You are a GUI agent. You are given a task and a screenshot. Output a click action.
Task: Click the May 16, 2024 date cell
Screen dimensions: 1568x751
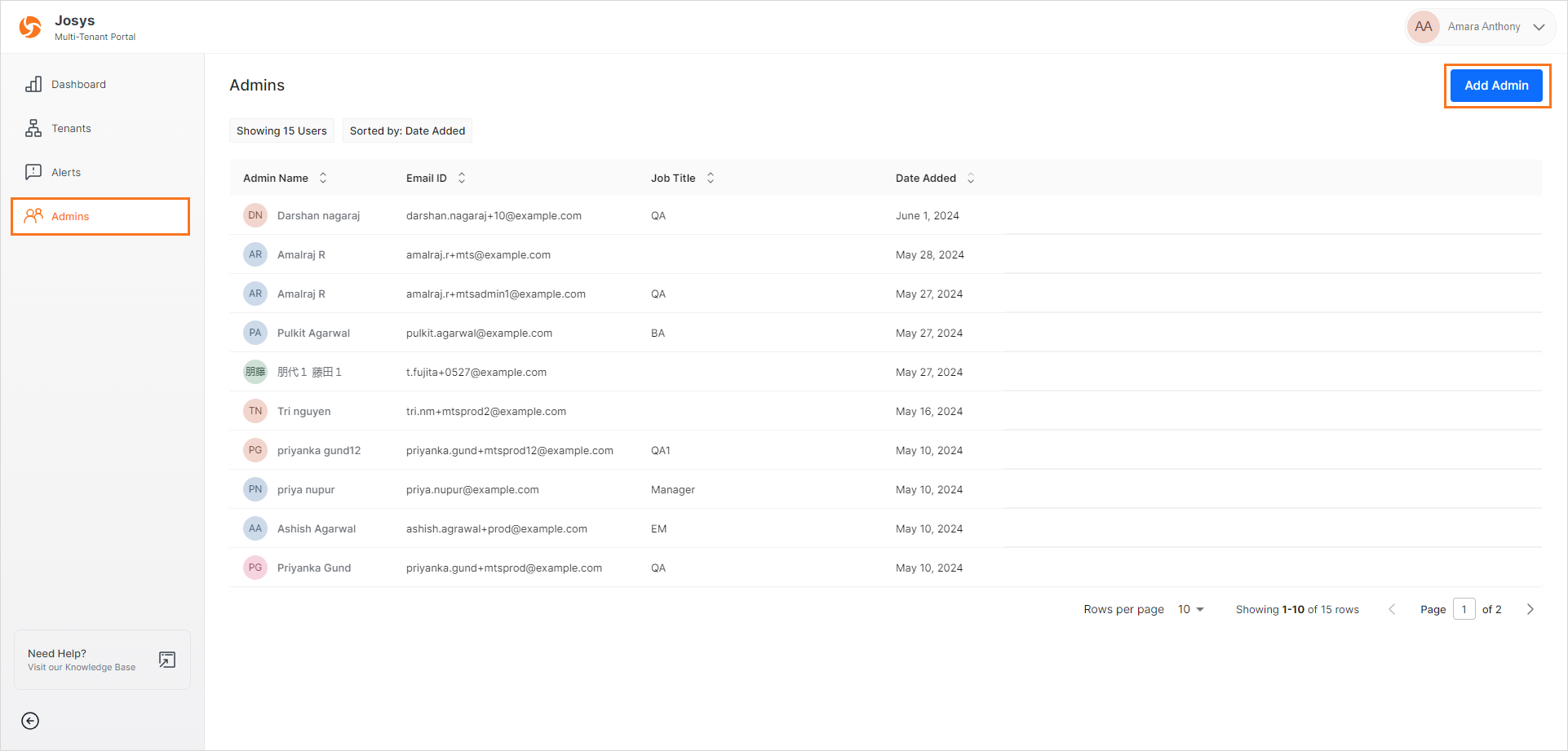tap(929, 411)
